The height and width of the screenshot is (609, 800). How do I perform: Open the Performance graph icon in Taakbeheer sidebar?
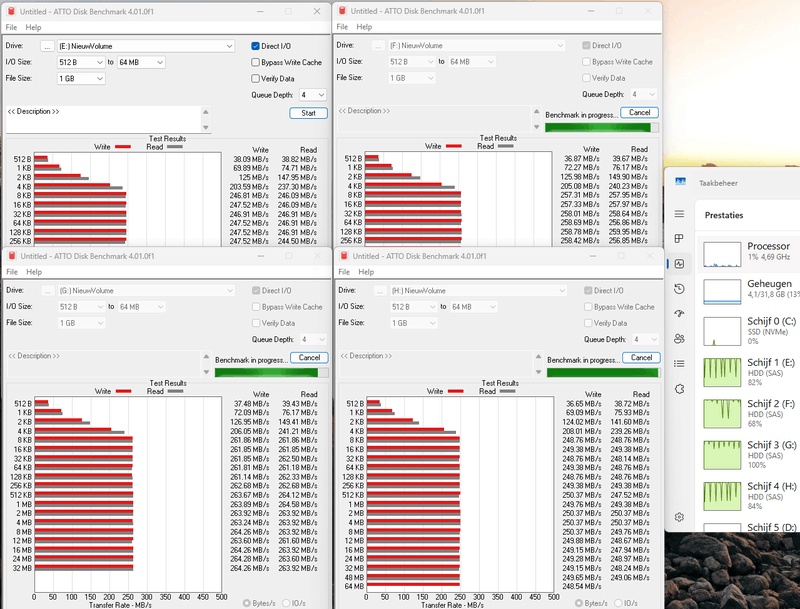click(x=679, y=261)
